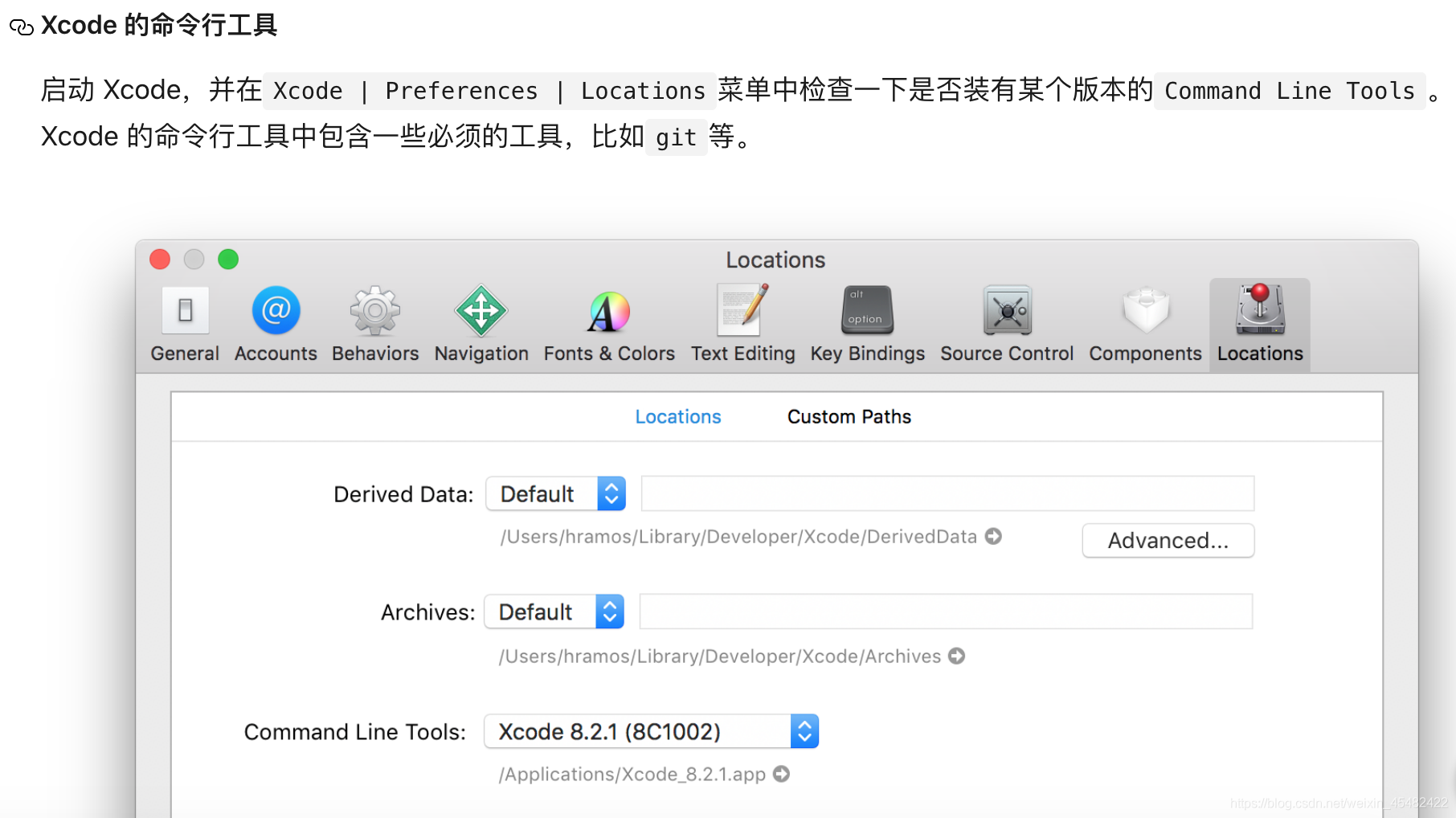Open the Key Bindings pane
This screenshot has width=1456, height=818.
pos(868,325)
